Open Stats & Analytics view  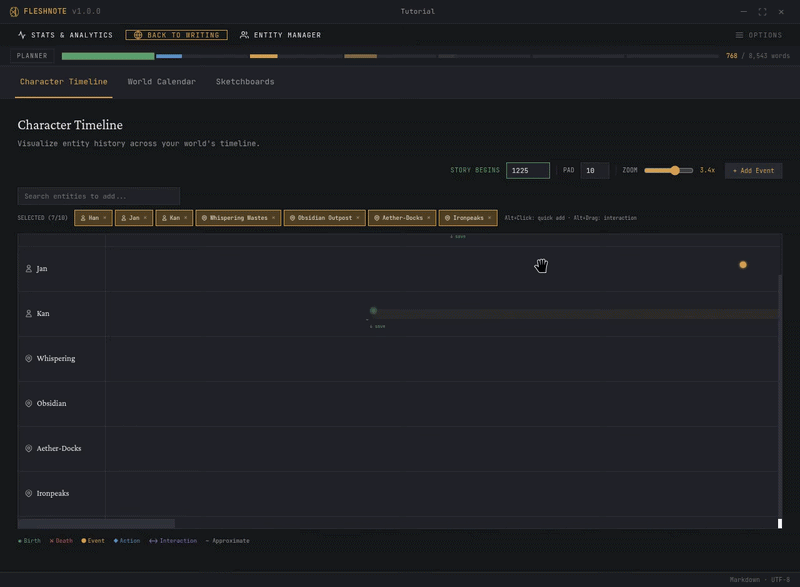pyautogui.click(x=65, y=35)
